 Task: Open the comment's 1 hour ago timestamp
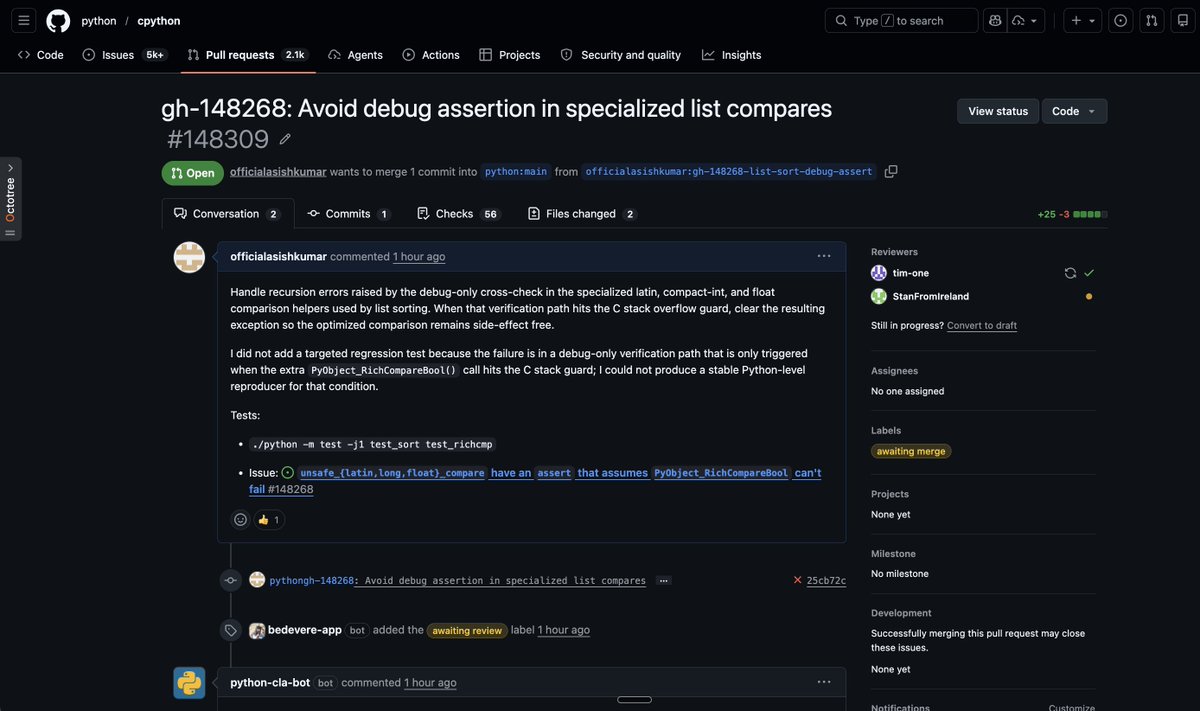pyautogui.click(x=419, y=257)
